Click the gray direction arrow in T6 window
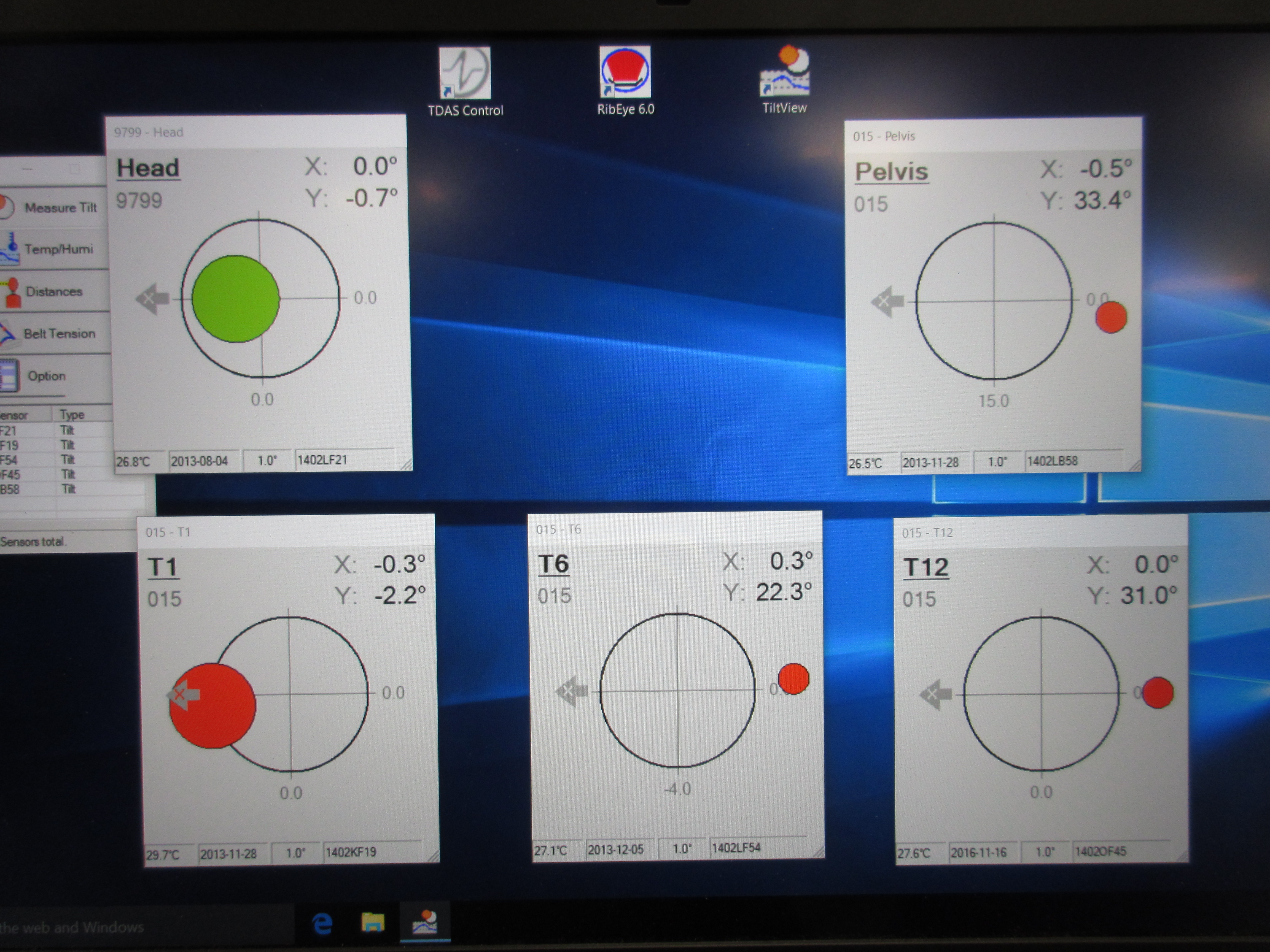 coord(572,691)
